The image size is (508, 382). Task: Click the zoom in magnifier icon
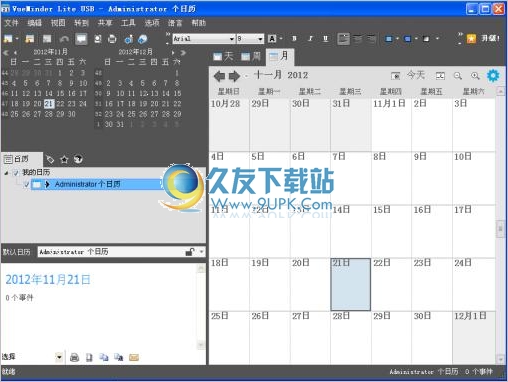click(x=475, y=76)
